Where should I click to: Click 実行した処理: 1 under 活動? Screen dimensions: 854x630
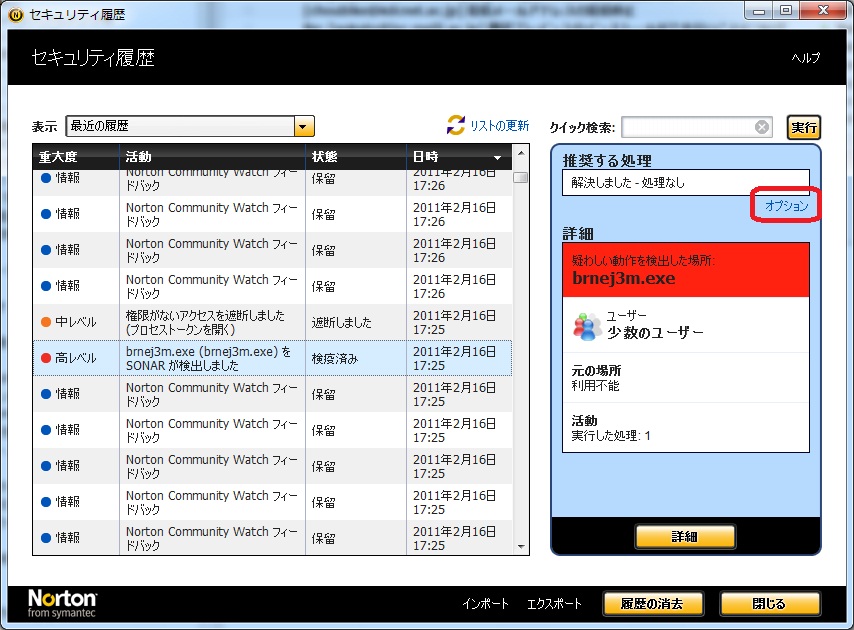[611, 436]
